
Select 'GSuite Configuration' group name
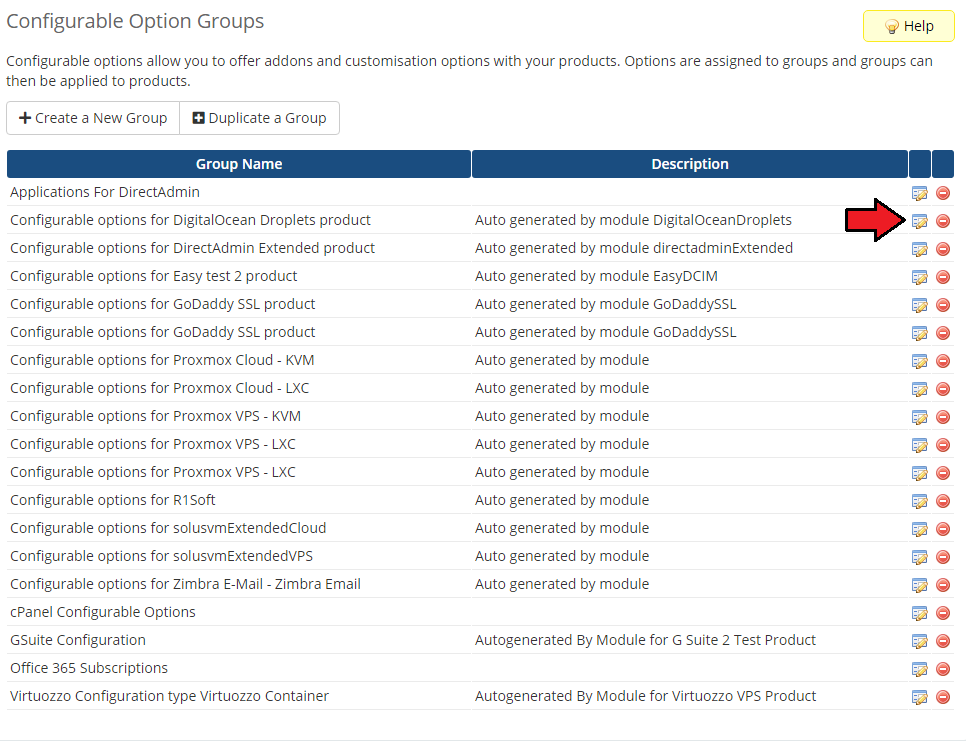(78, 641)
